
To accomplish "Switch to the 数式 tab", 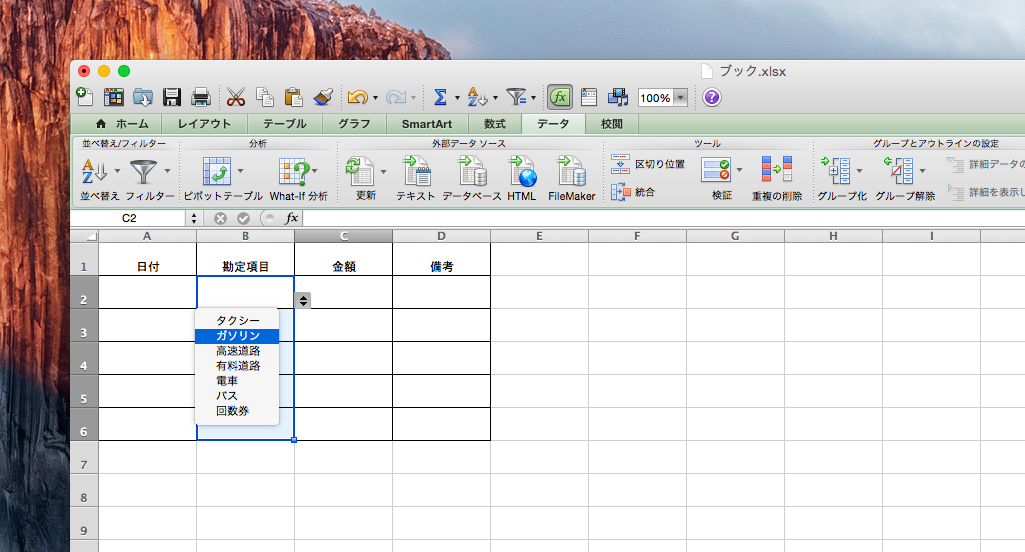I will 494,124.
